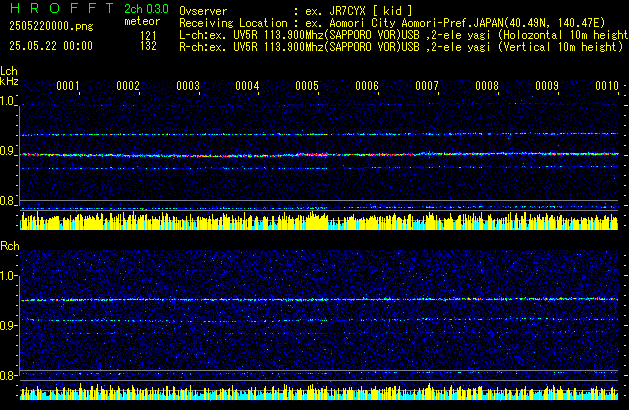This screenshot has width=629, height=410.
Task: Select the Ovserver line with JR7CYX
Action: tap(296, 11)
